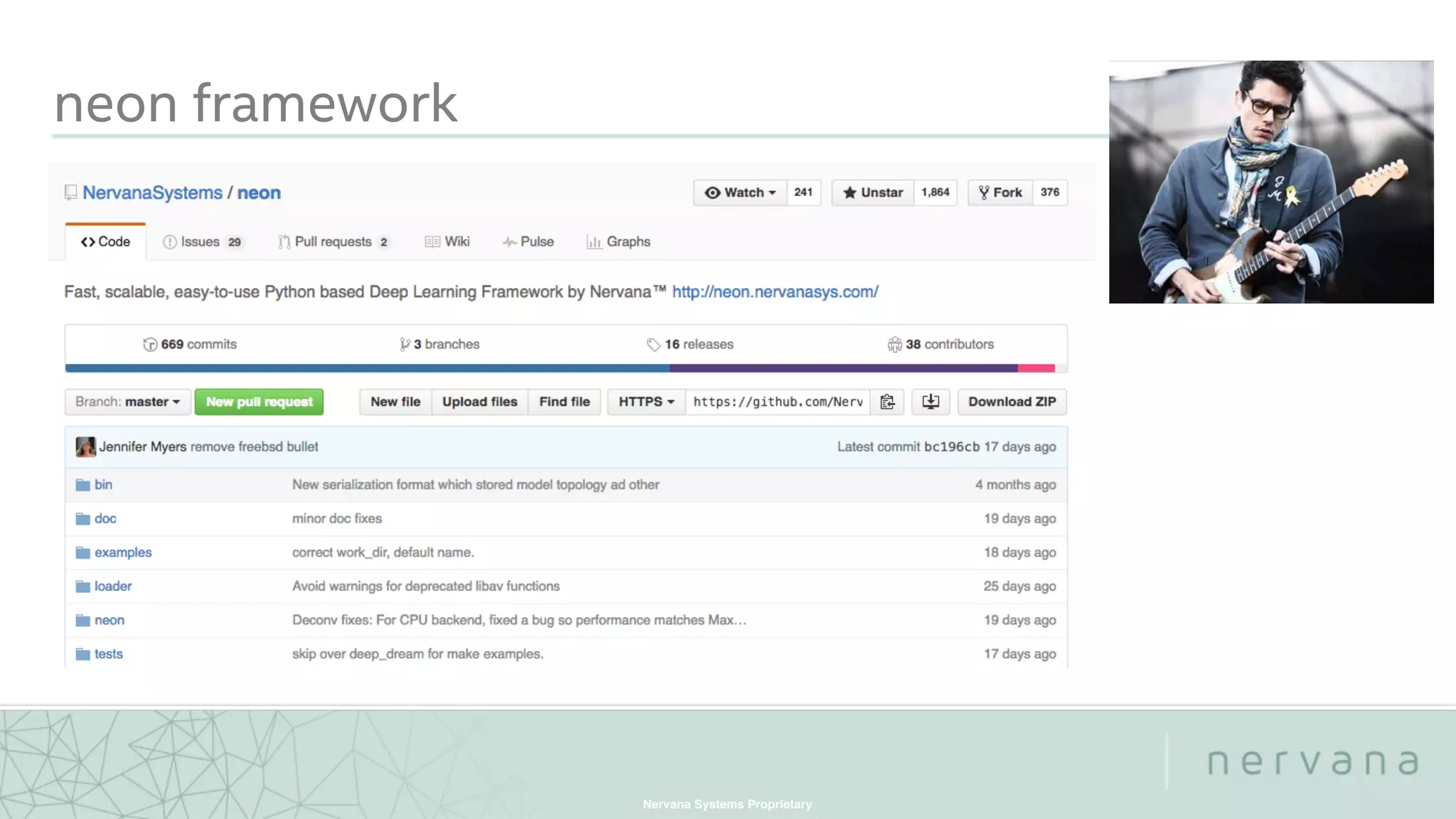
Task: Click the pink segment of language bar
Action: pos(1036,368)
